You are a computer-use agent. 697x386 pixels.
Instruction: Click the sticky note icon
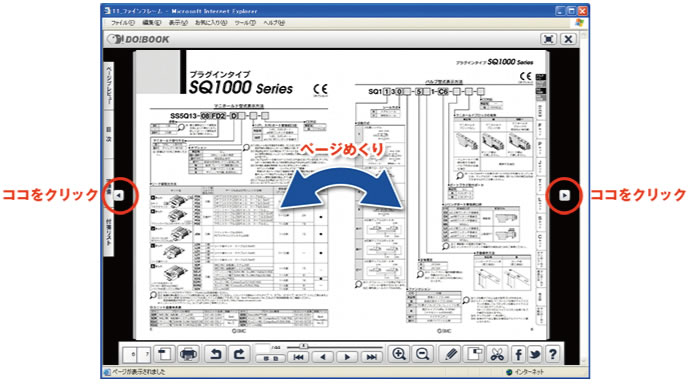(x=474, y=354)
